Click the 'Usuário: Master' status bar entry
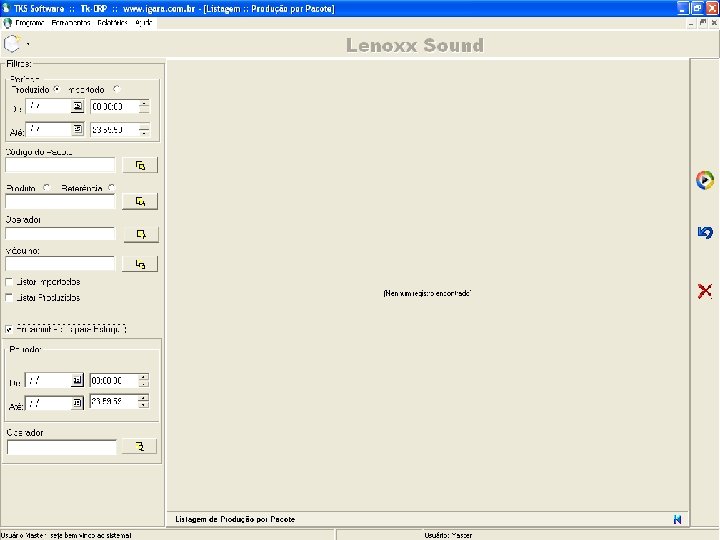Viewport: 720px width, 540px height. 448,535
